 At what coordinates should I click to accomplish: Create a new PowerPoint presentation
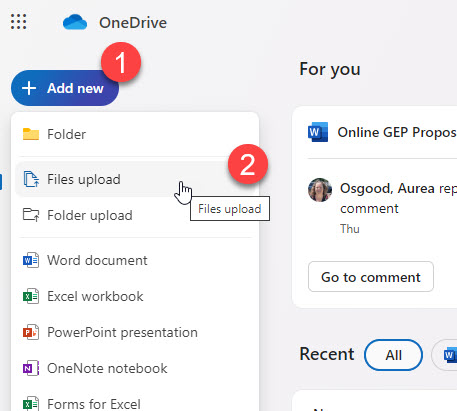click(135, 332)
